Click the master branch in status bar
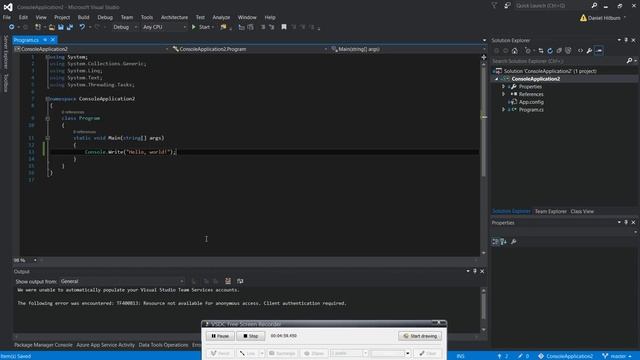640x360 pixels. [617, 356]
